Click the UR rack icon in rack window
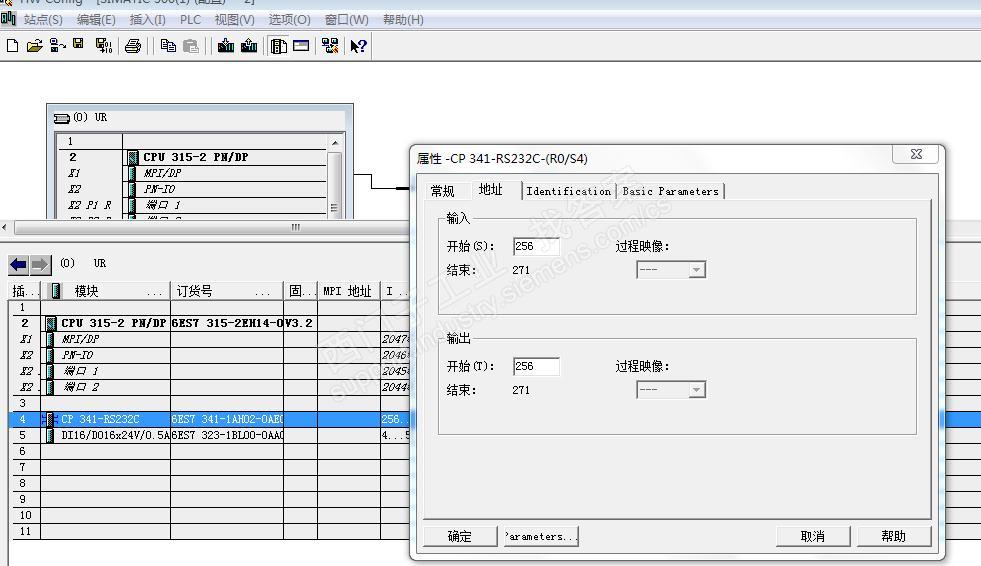Viewport: 981px width, 566px height. pyautogui.click(x=61, y=118)
